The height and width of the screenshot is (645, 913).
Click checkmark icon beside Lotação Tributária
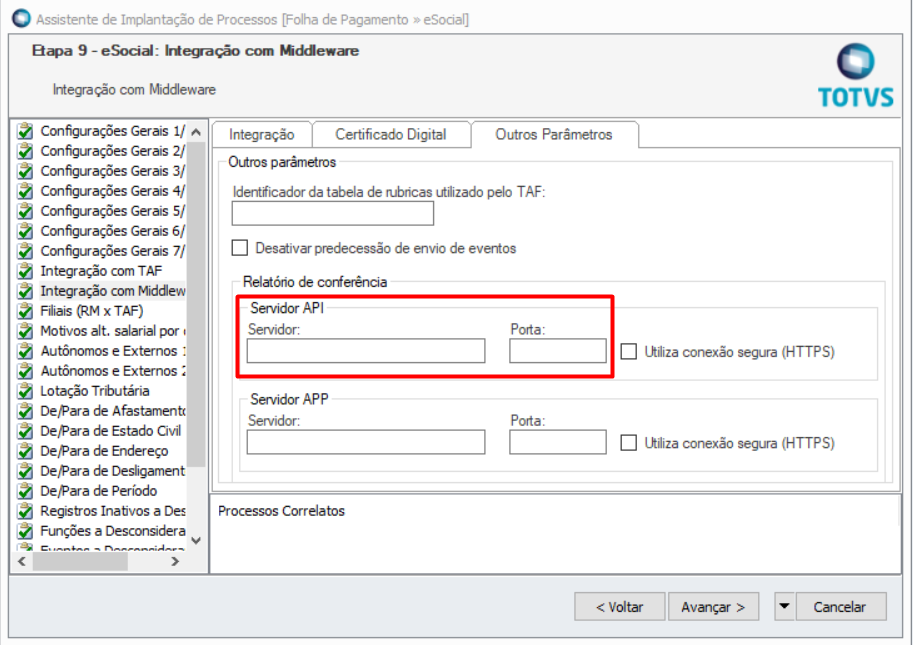point(25,391)
